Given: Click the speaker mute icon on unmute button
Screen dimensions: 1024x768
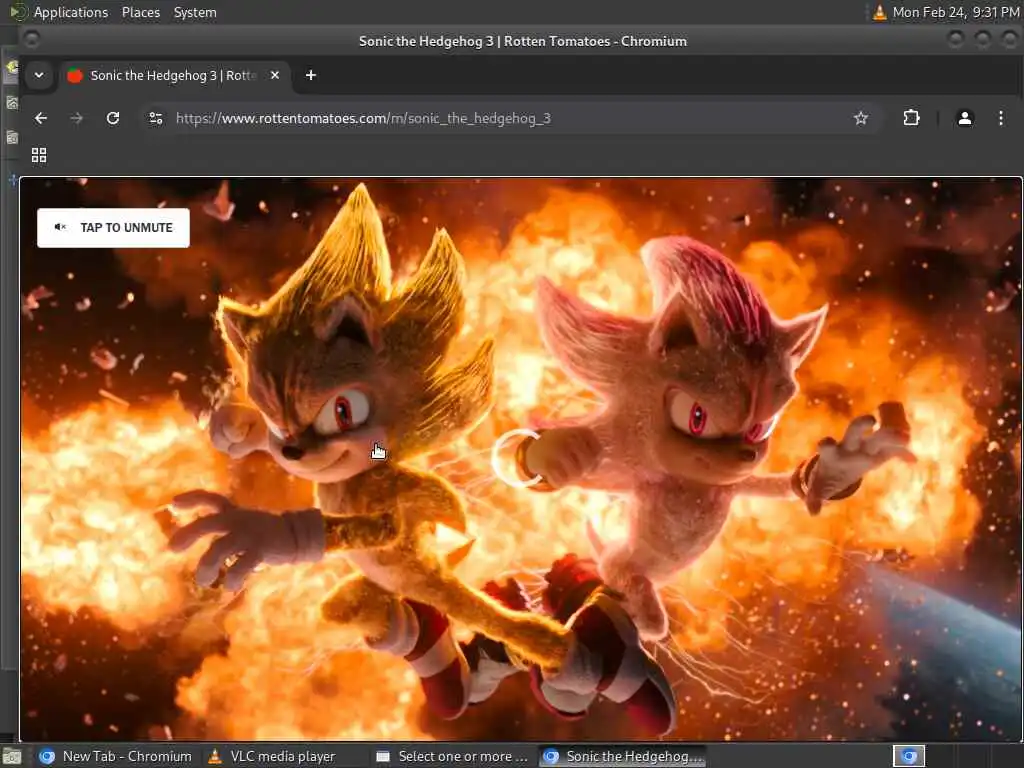Looking at the screenshot, I should [60, 227].
